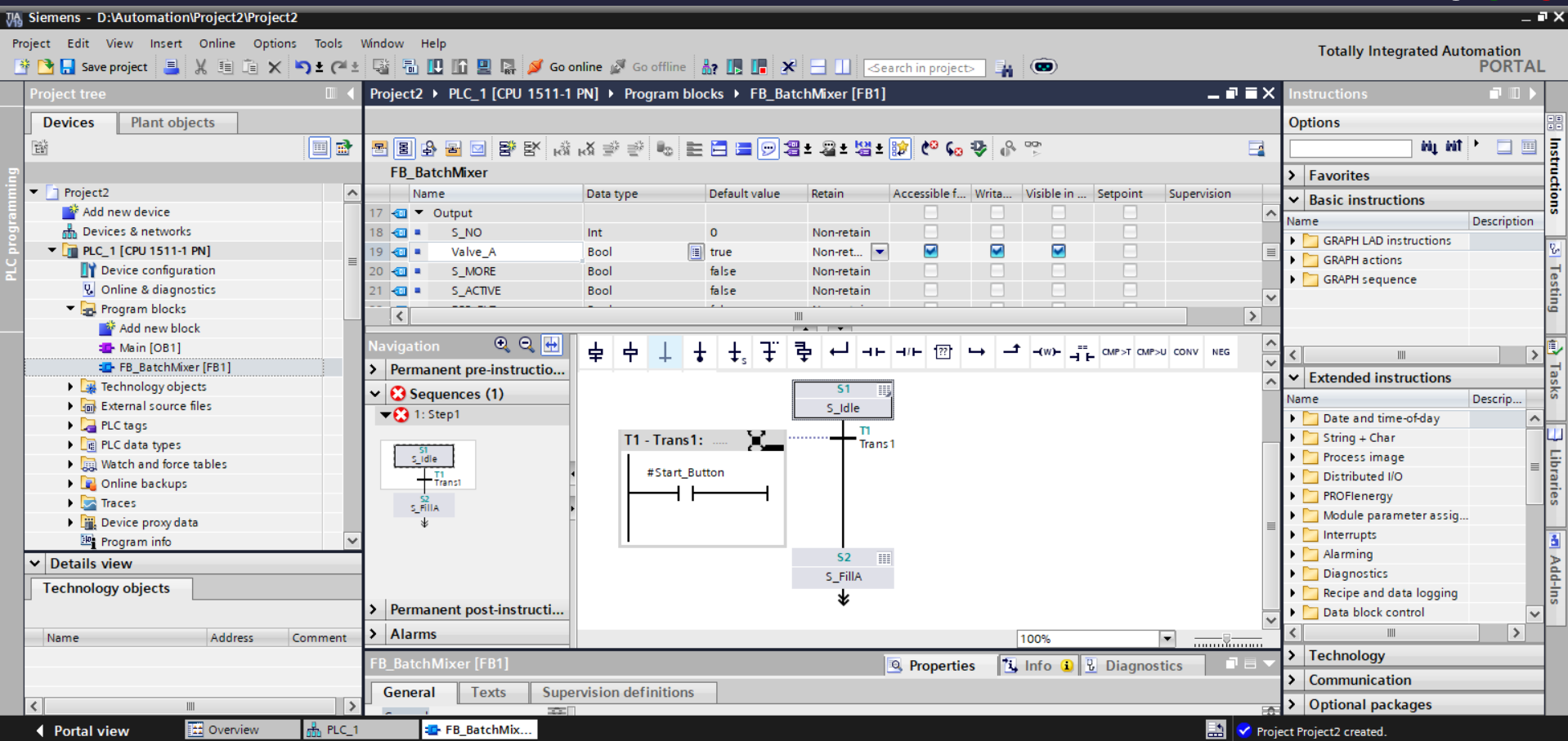1568x741 pixels.
Task: Collapse the Basic instructions section
Action: coord(1293,199)
